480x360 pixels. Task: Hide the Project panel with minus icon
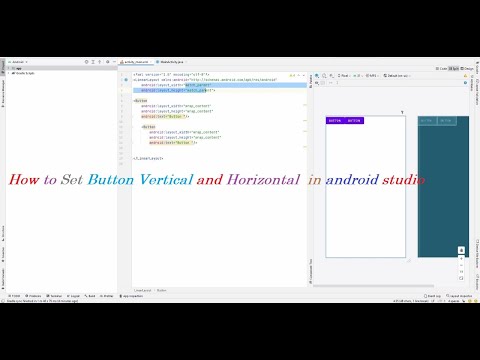[x=114, y=62]
